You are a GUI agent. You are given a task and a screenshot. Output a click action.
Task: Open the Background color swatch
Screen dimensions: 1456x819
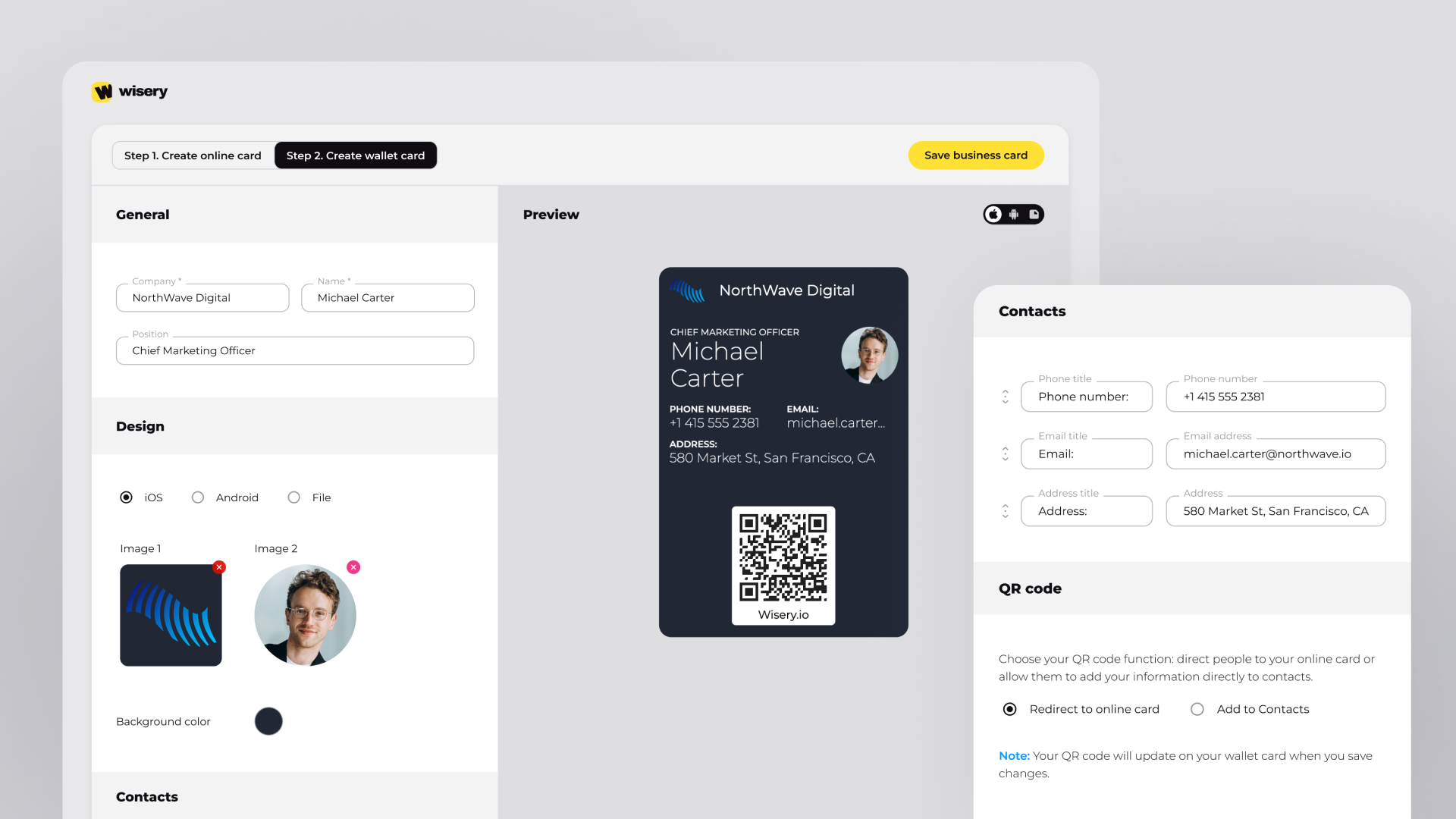(268, 721)
